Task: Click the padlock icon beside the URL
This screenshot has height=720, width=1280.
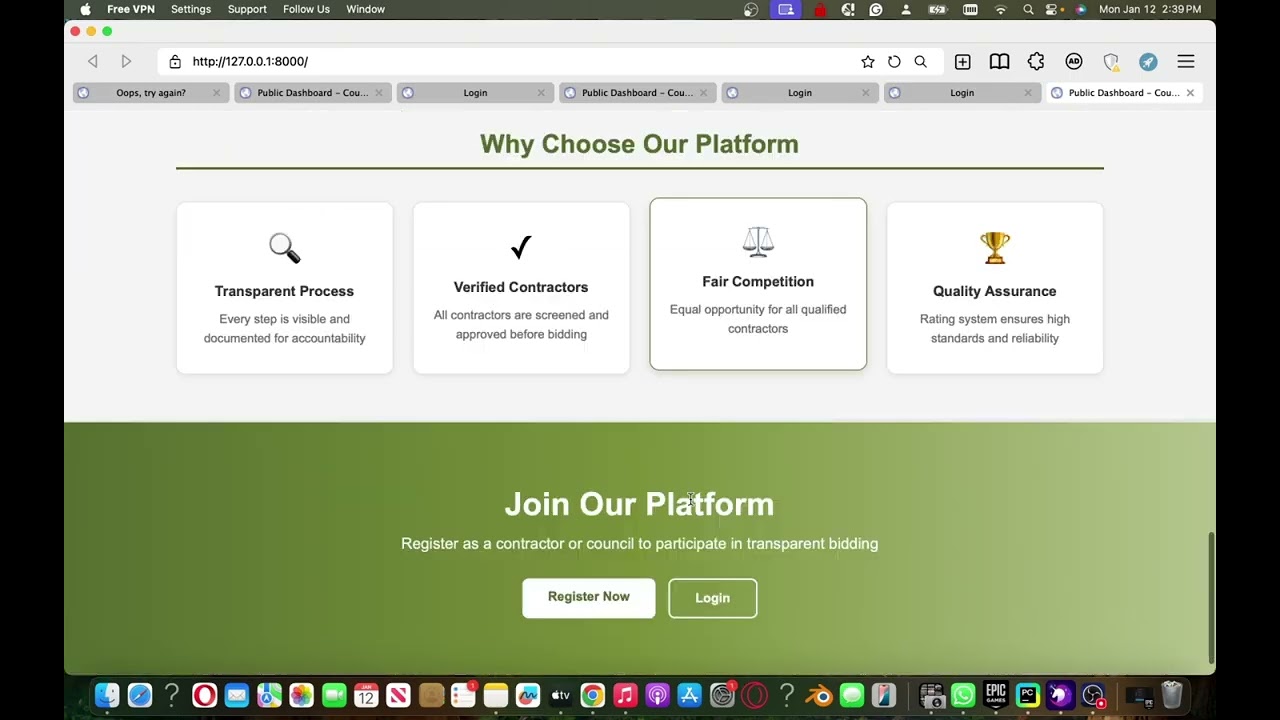Action: 175,62
